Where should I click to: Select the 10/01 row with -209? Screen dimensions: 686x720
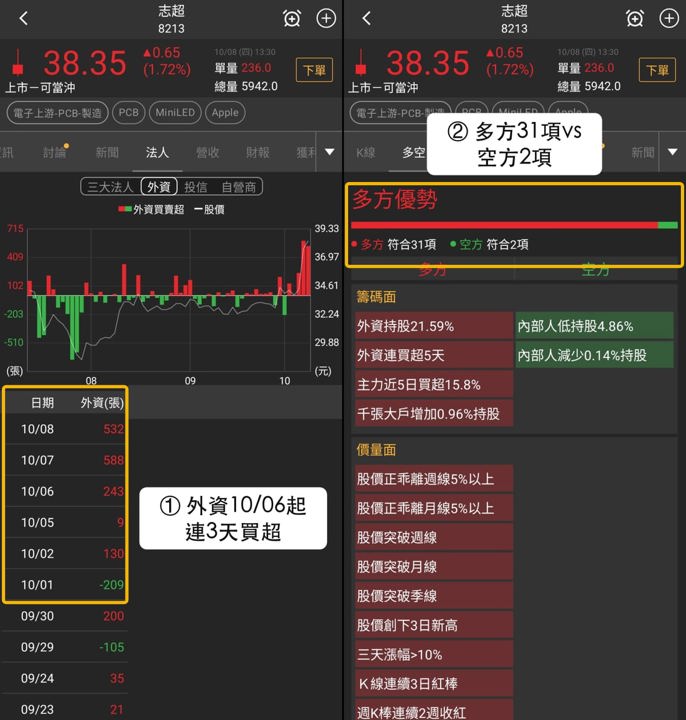(x=66, y=585)
